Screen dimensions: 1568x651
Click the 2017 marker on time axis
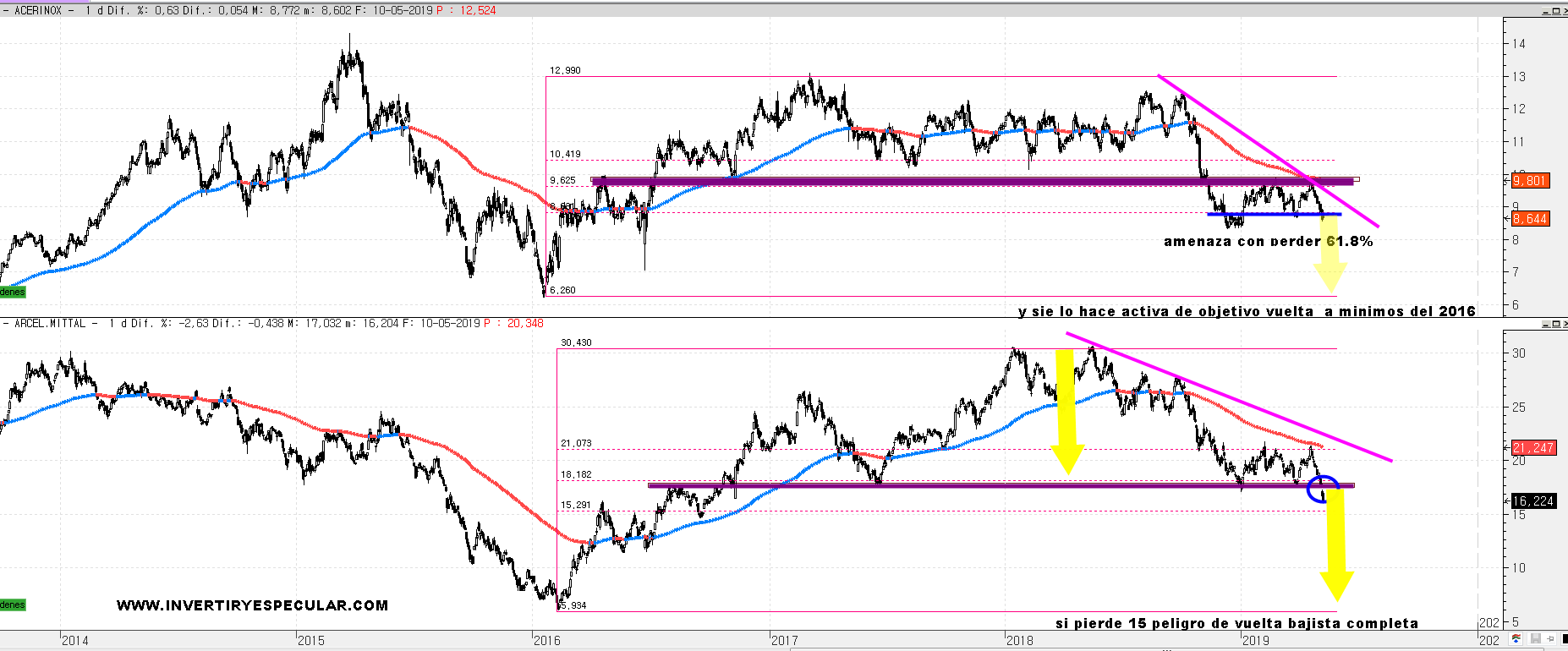click(784, 640)
